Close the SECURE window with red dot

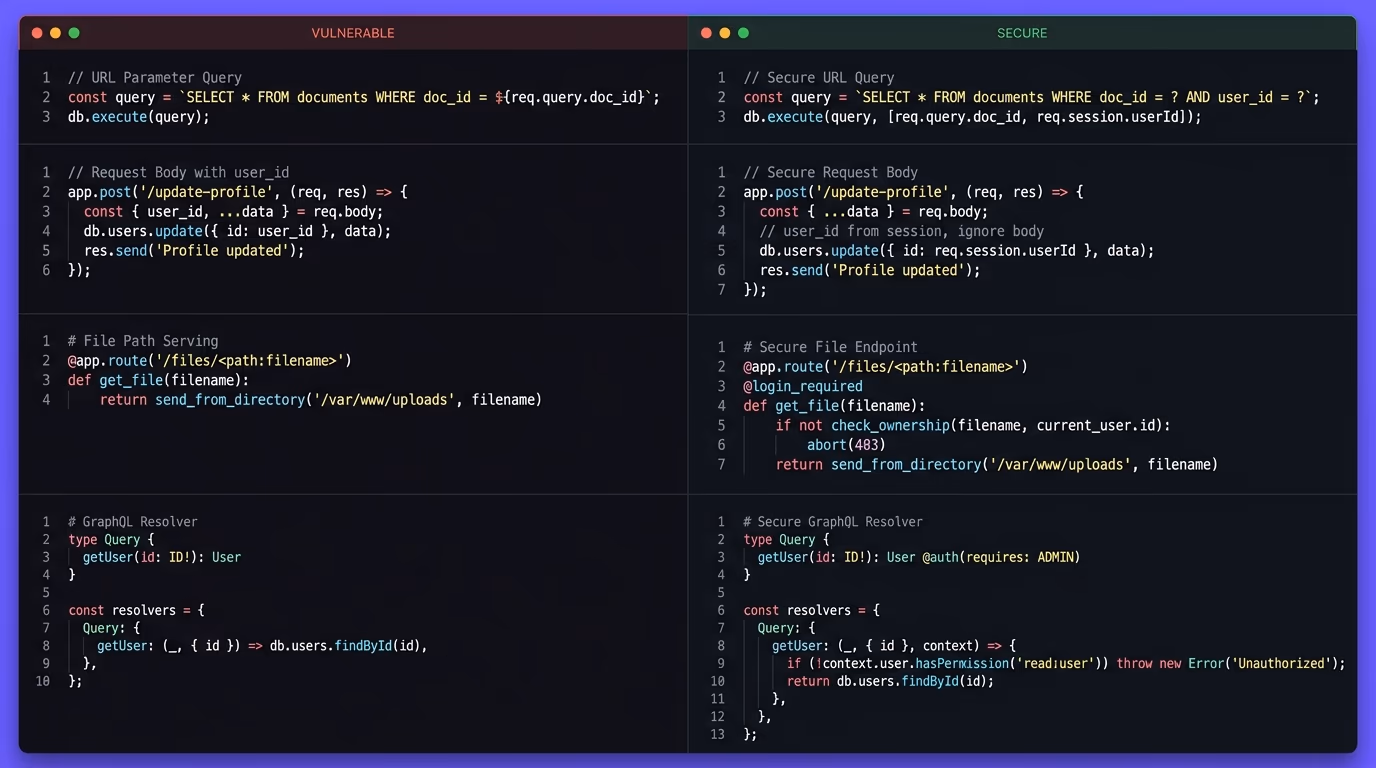pyautogui.click(x=706, y=33)
